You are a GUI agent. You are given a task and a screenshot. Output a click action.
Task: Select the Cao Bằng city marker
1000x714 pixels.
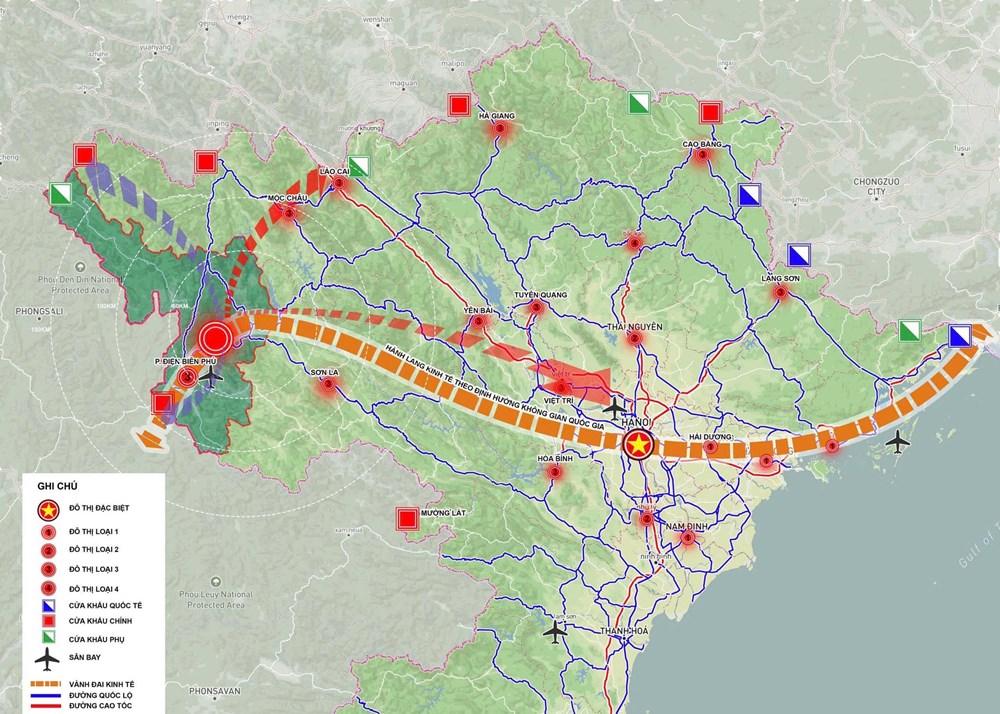(702, 155)
